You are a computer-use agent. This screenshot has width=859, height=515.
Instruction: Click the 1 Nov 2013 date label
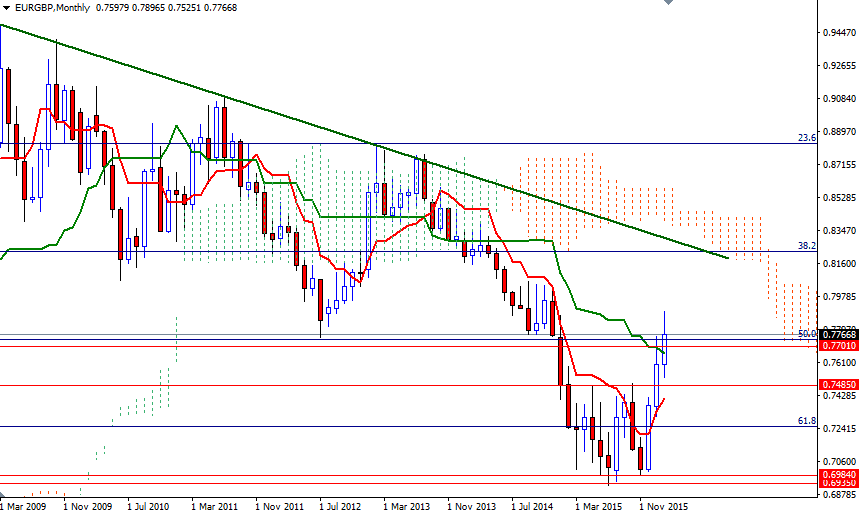(471, 506)
